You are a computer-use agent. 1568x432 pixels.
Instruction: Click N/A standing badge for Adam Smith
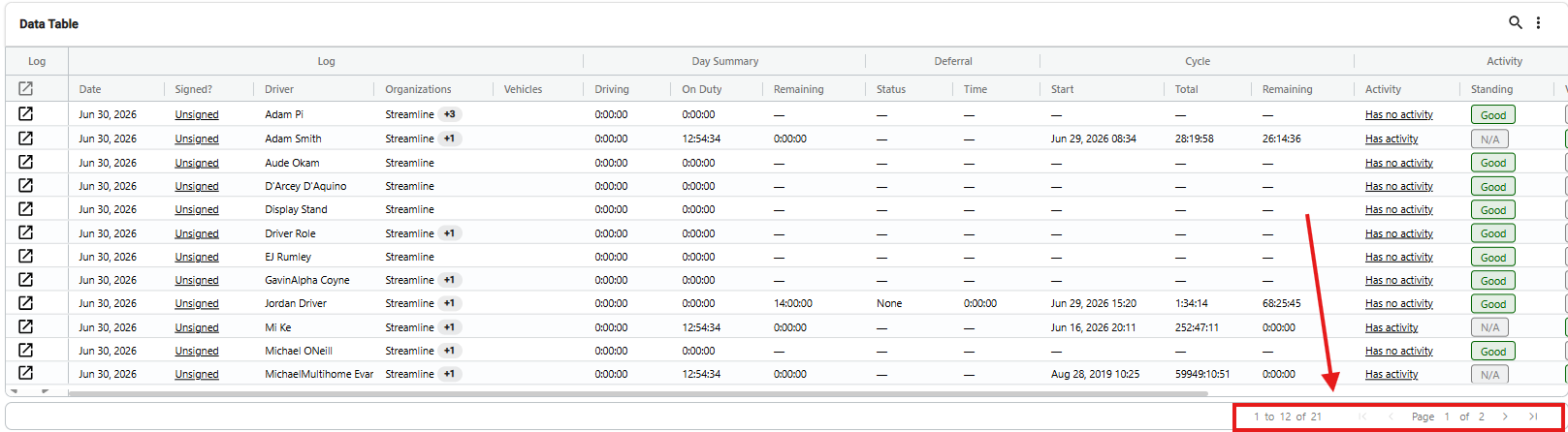point(1490,139)
